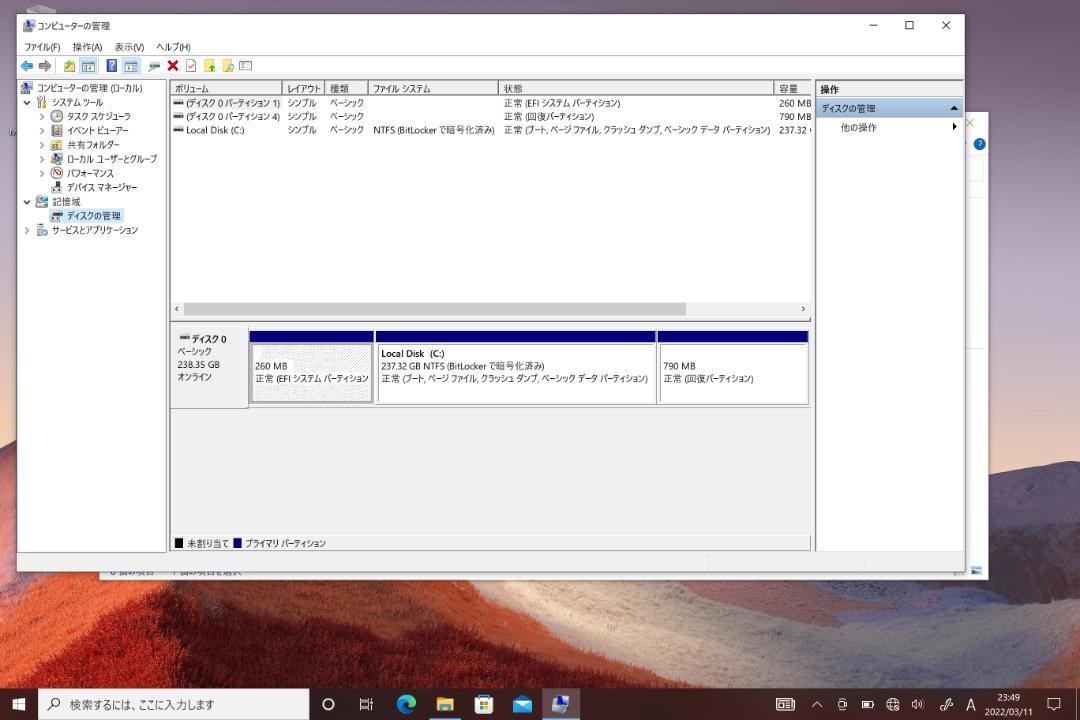This screenshot has height=720, width=1080.
Task: Toggle the Show/Hide Console Tree toolbar icon
Action: tap(88, 66)
